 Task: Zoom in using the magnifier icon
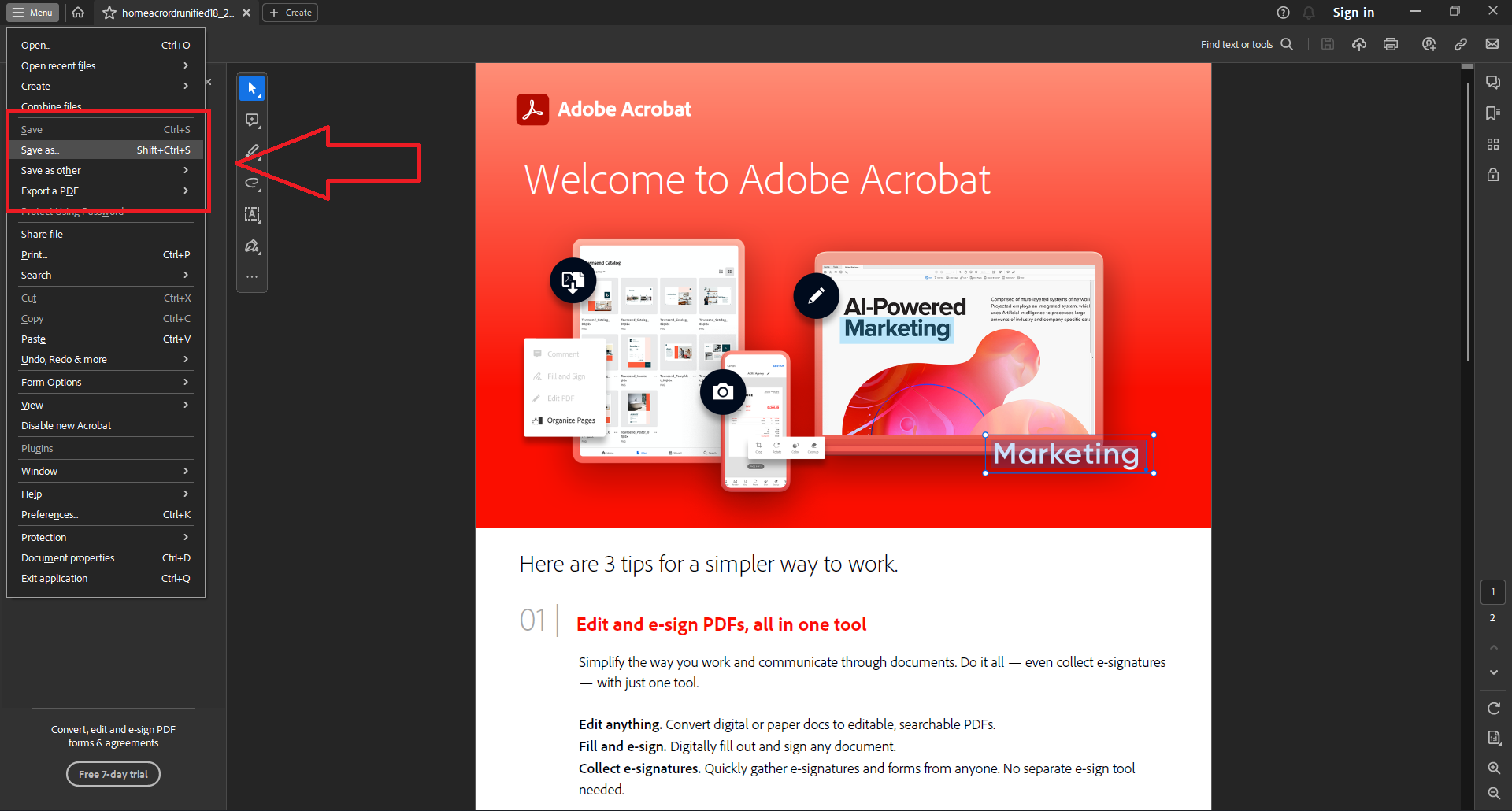[x=1493, y=768]
